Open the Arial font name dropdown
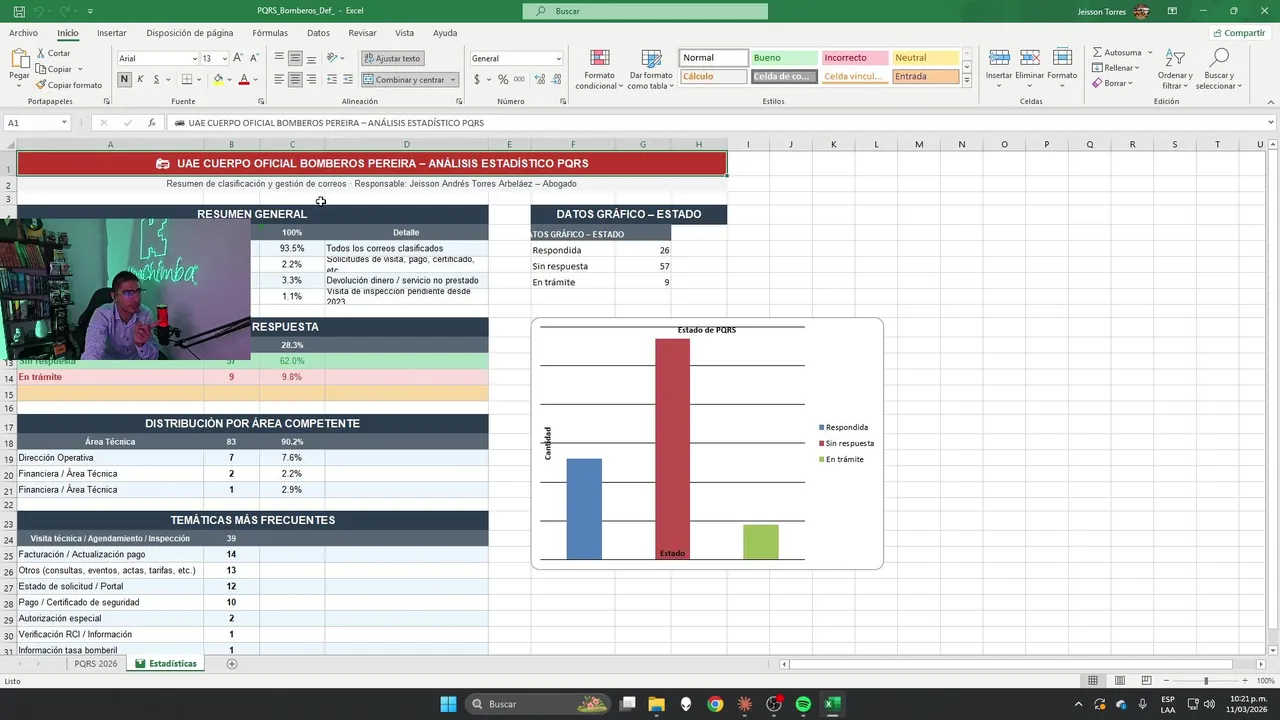The image size is (1280, 720). (x=195, y=58)
